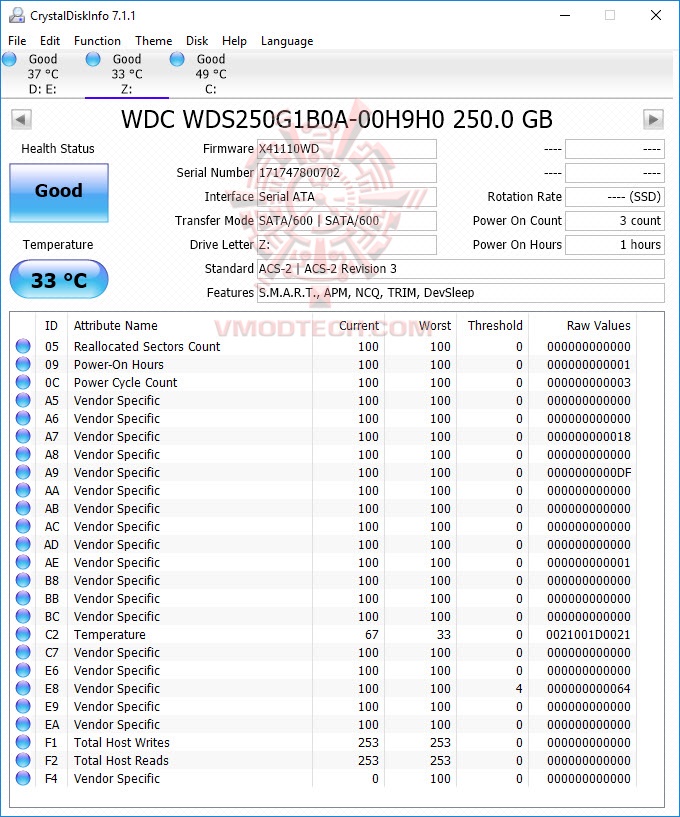This screenshot has width=680, height=817.
Task: Click status icon of attribute BB
Action: pos(23,598)
